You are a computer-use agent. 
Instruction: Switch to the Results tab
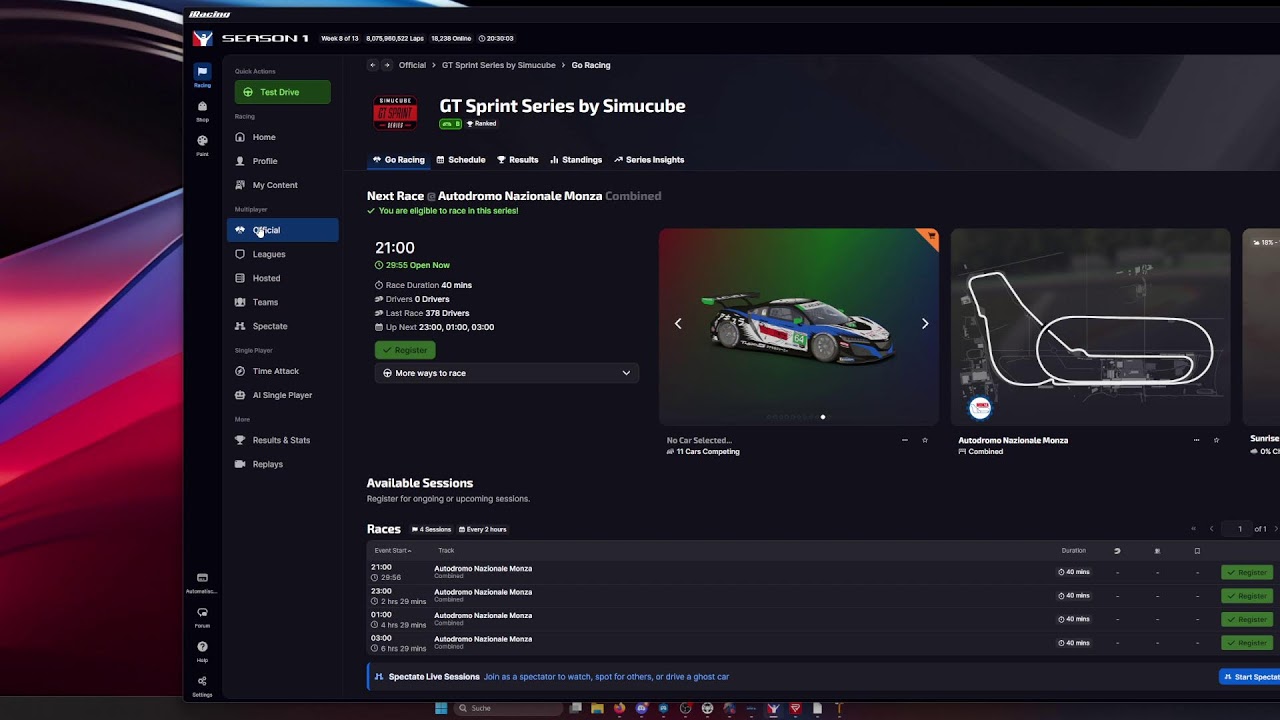pyautogui.click(x=518, y=160)
